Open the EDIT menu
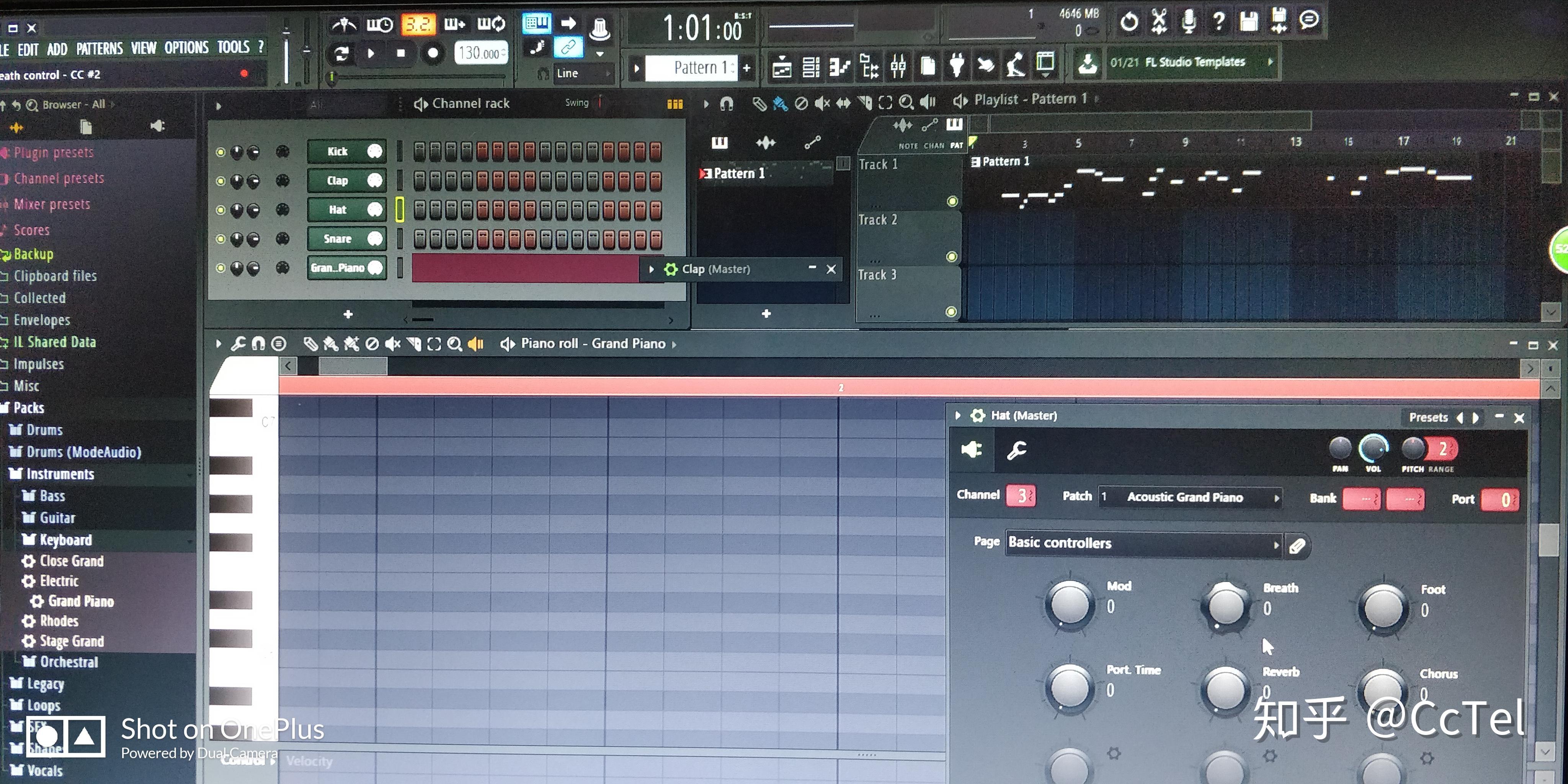The height and width of the screenshot is (784, 1568). tap(28, 49)
